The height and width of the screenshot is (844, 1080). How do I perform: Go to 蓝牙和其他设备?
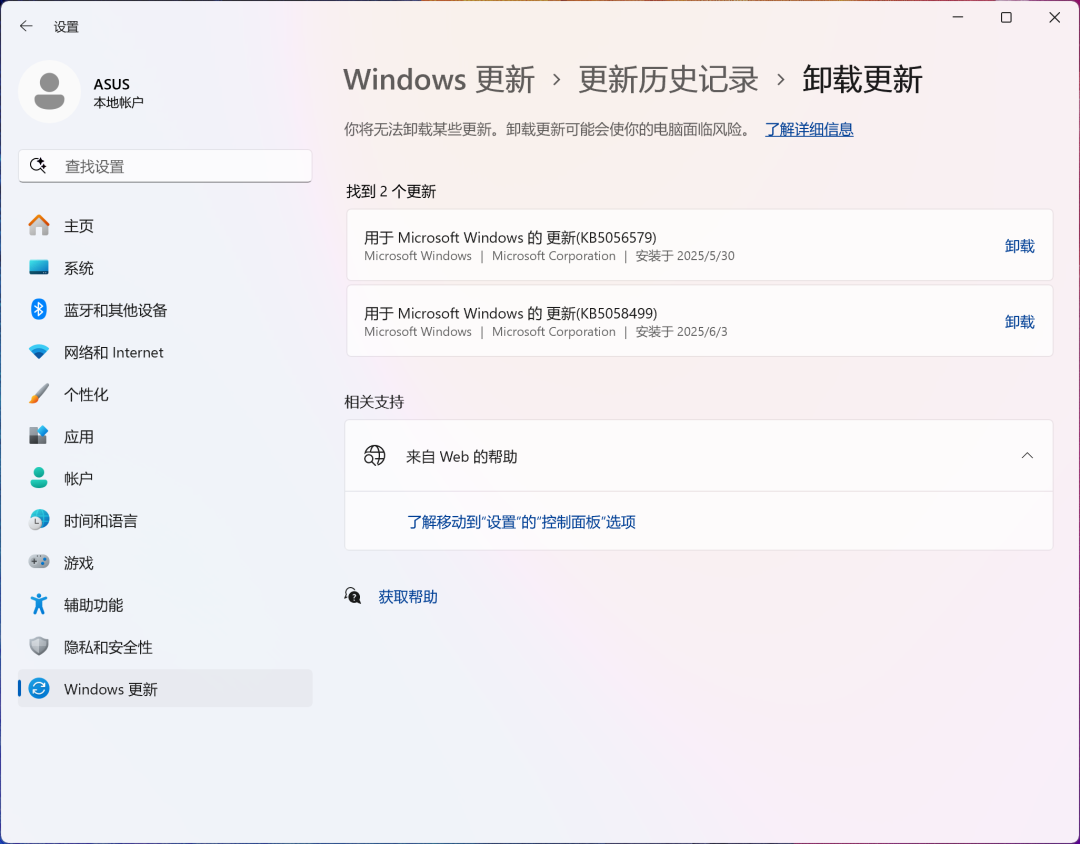coord(165,309)
